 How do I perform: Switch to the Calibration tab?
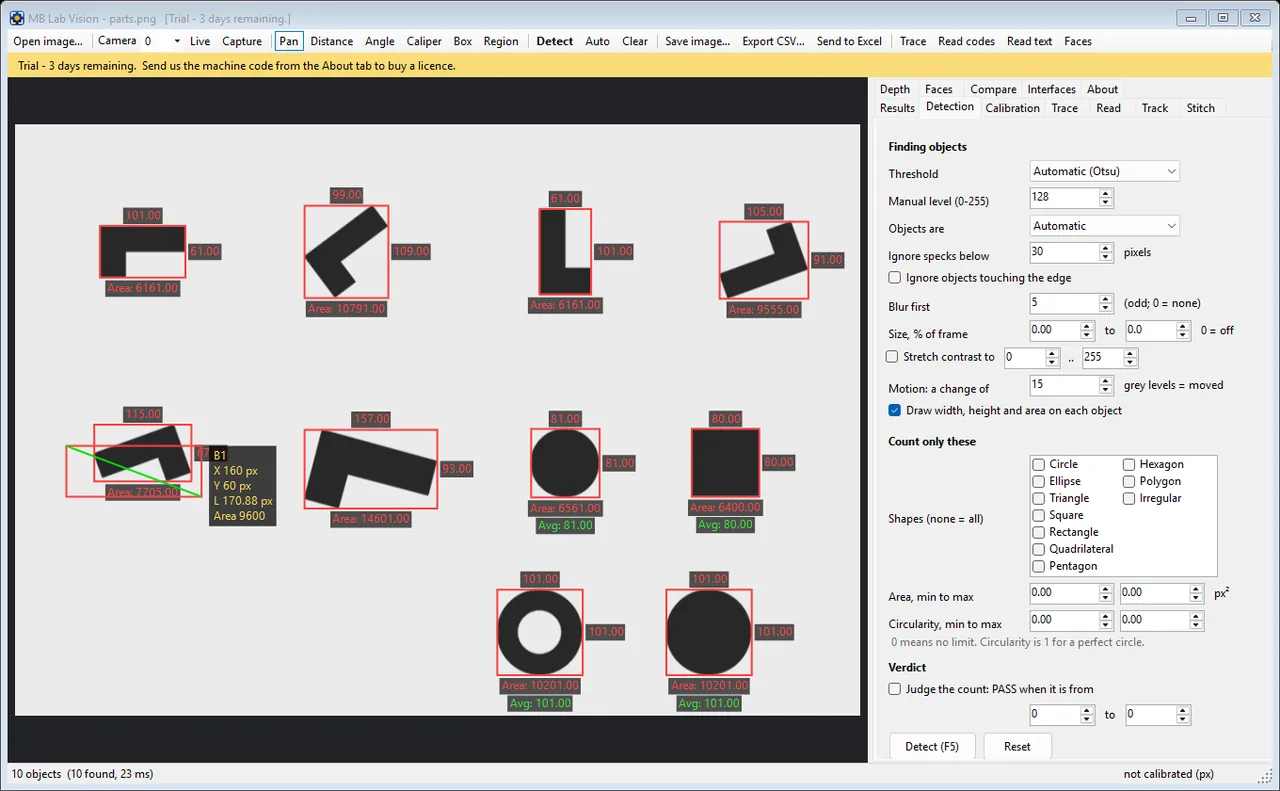[x=1012, y=108]
